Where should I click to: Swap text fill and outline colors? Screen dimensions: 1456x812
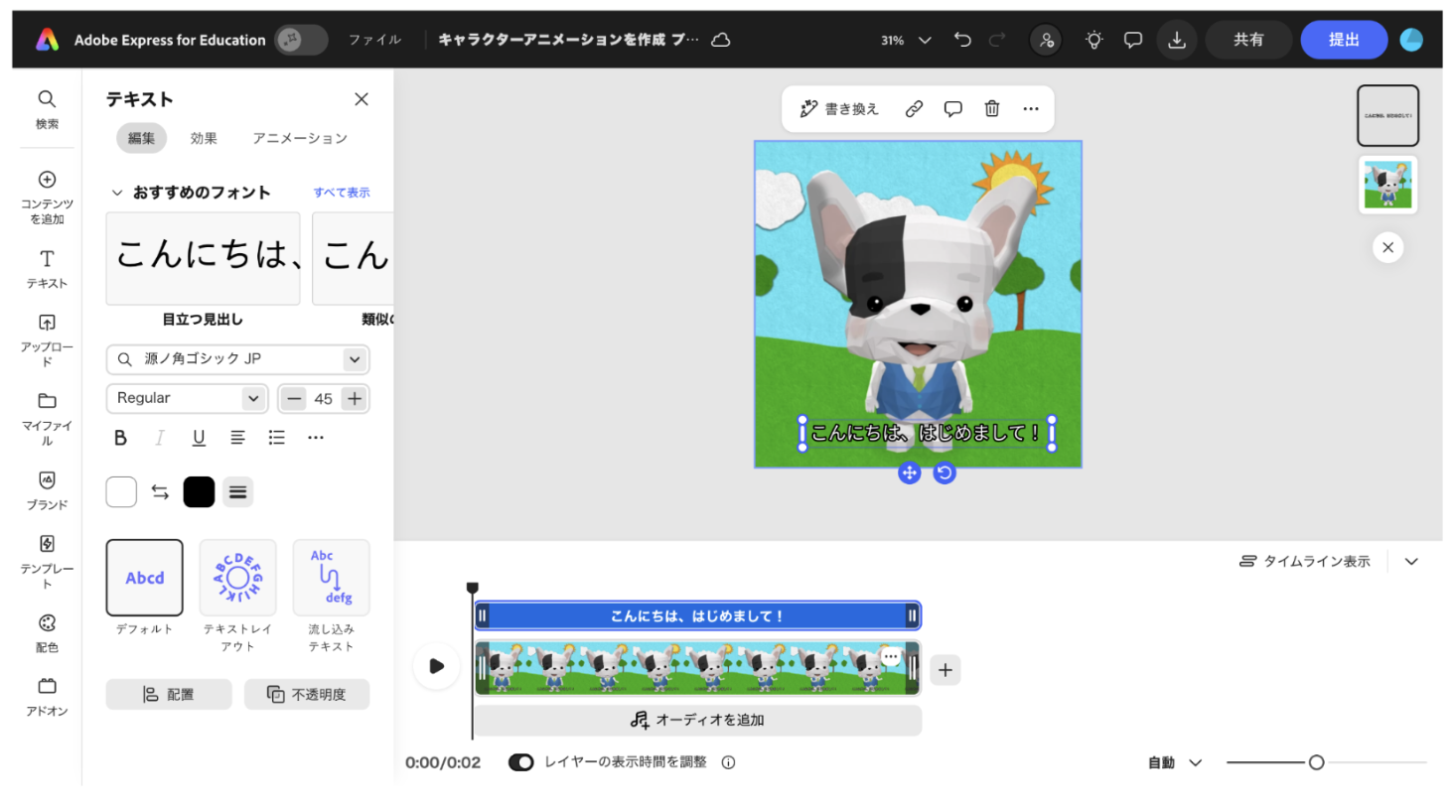(x=160, y=492)
